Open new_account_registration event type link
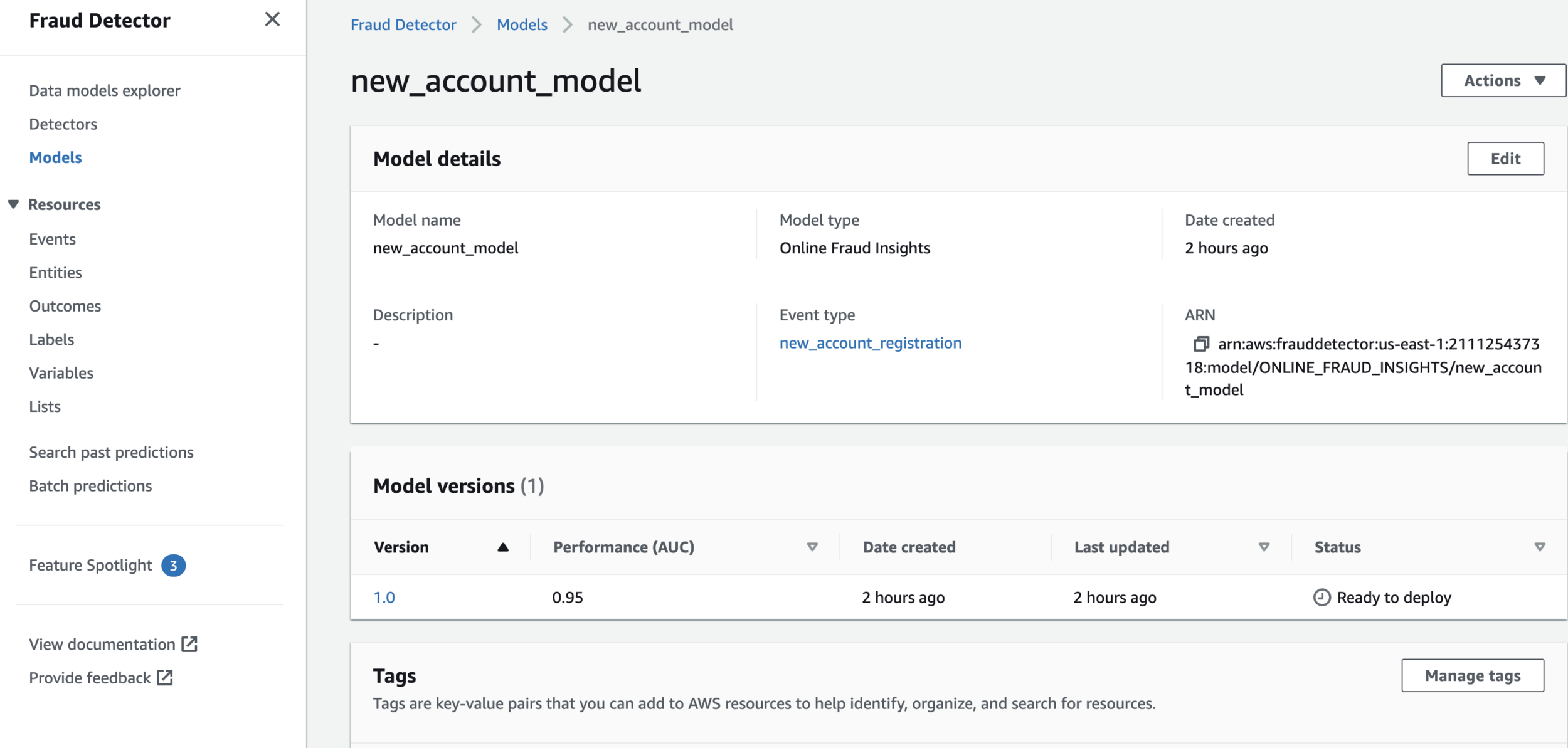This screenshot has height=748, width=1568. [870, 343]
